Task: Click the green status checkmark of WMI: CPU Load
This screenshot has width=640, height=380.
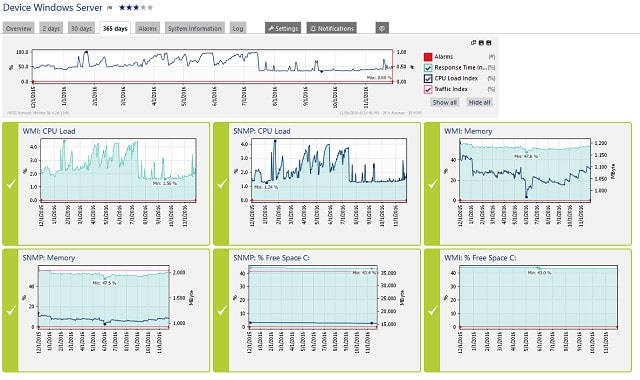Action: pos(11,184)
